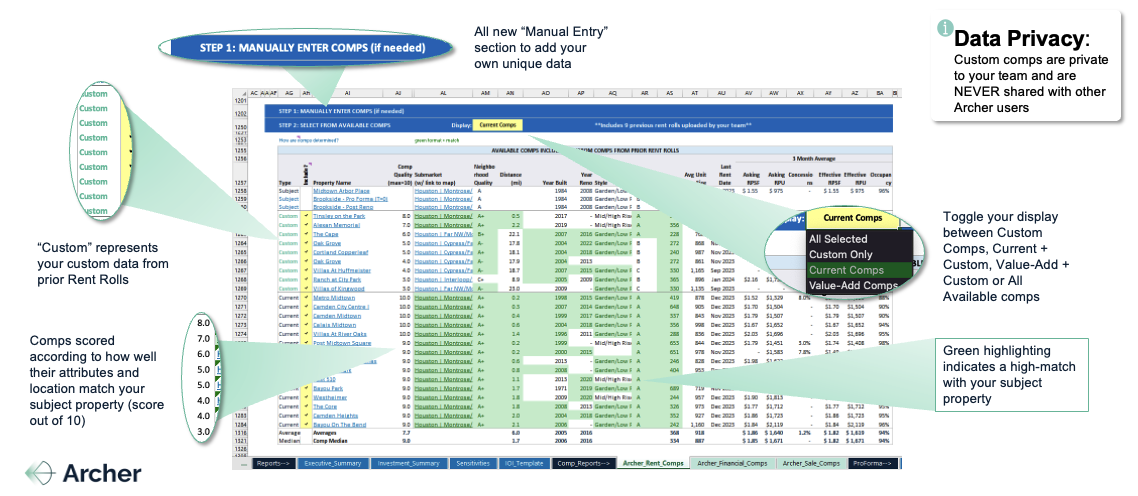Select column header AL
This screenshot has height=496, width=1138.
coord(443,93)
